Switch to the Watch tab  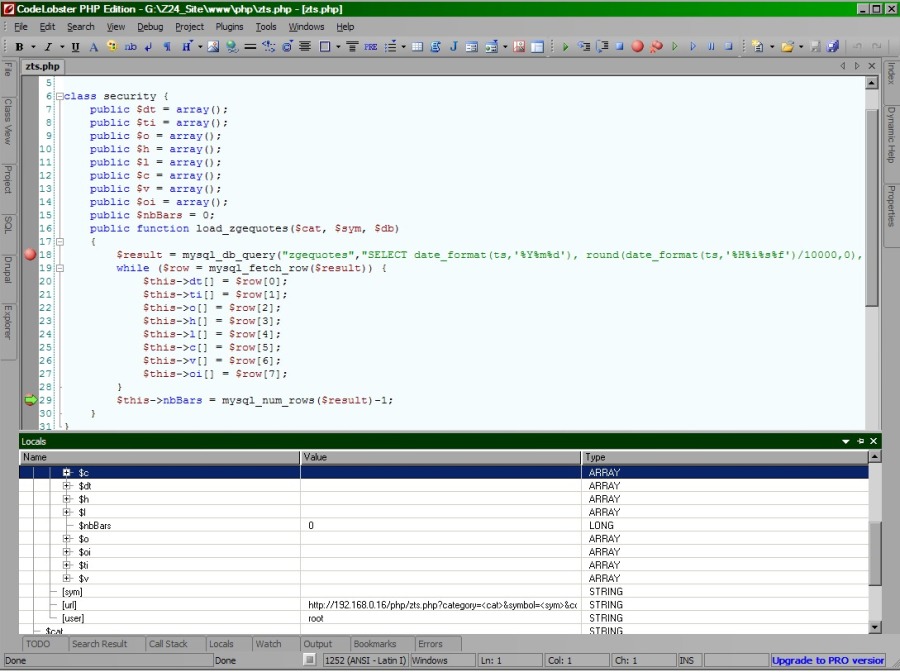[x=268, y=644]
